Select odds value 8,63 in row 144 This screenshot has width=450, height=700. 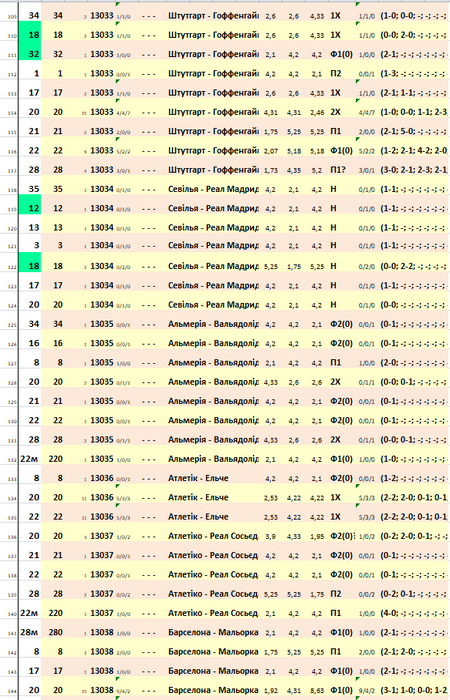pyautogui.click(x=317, y=691)
